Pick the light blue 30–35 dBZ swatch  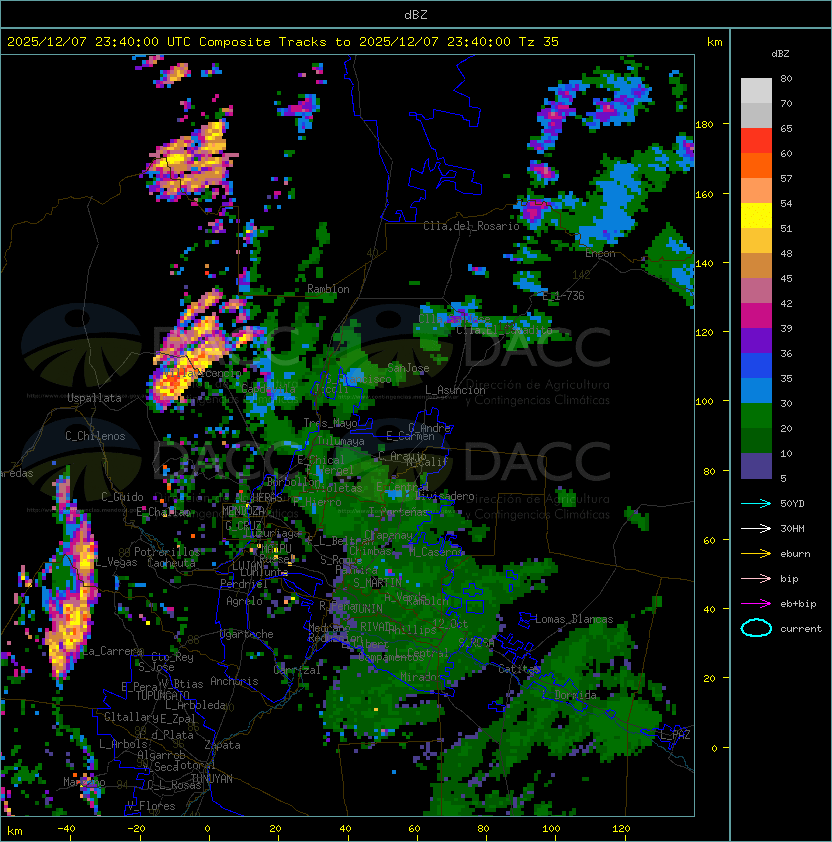tap(756, 390)
